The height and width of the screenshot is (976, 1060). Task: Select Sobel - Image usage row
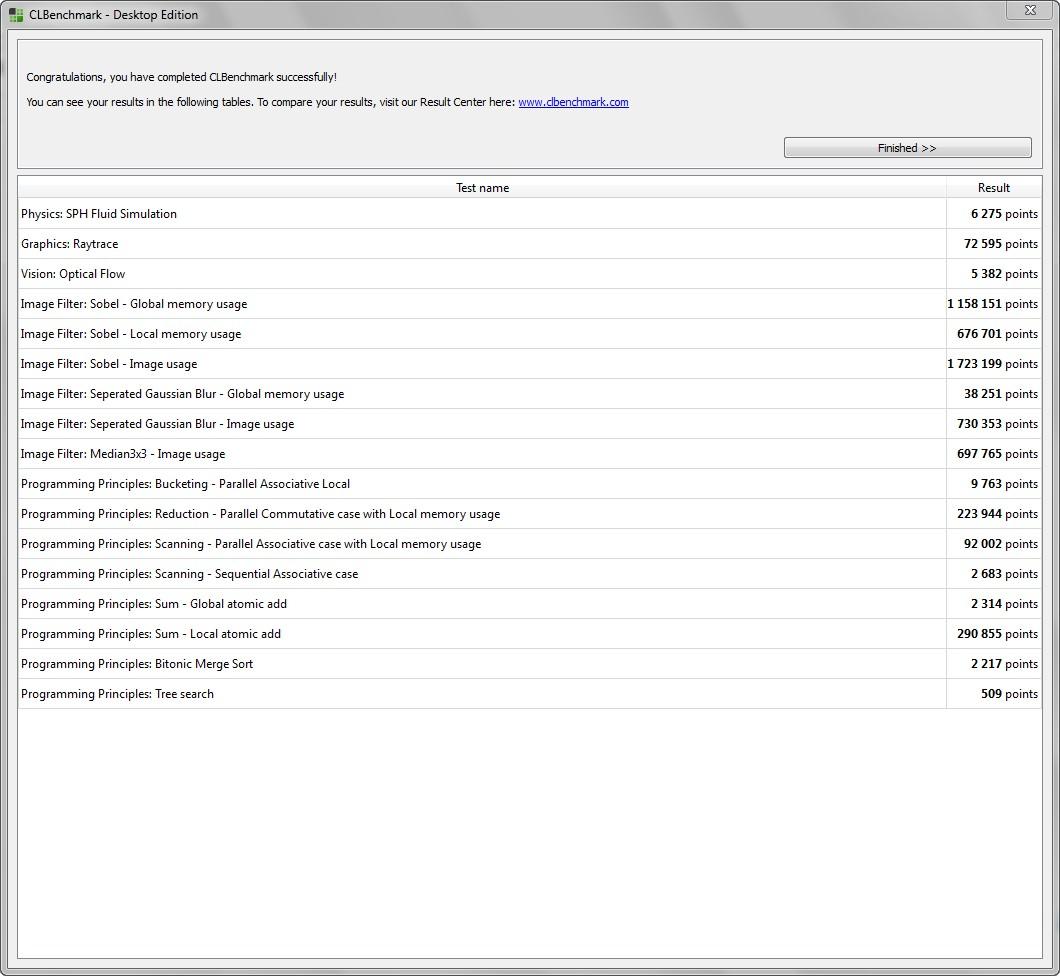[109, 364]
